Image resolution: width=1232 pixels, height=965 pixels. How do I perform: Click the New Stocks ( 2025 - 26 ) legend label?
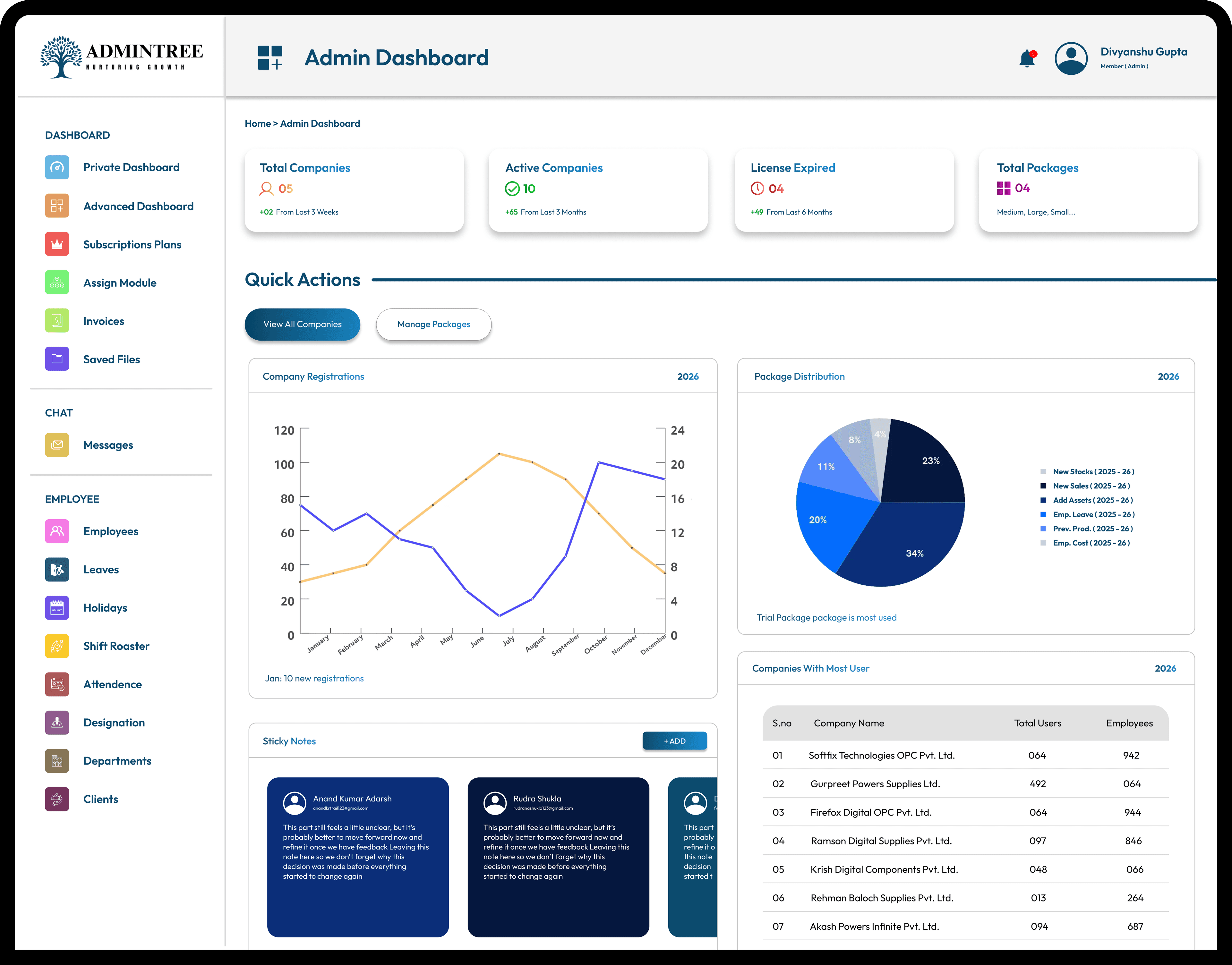1093,472
